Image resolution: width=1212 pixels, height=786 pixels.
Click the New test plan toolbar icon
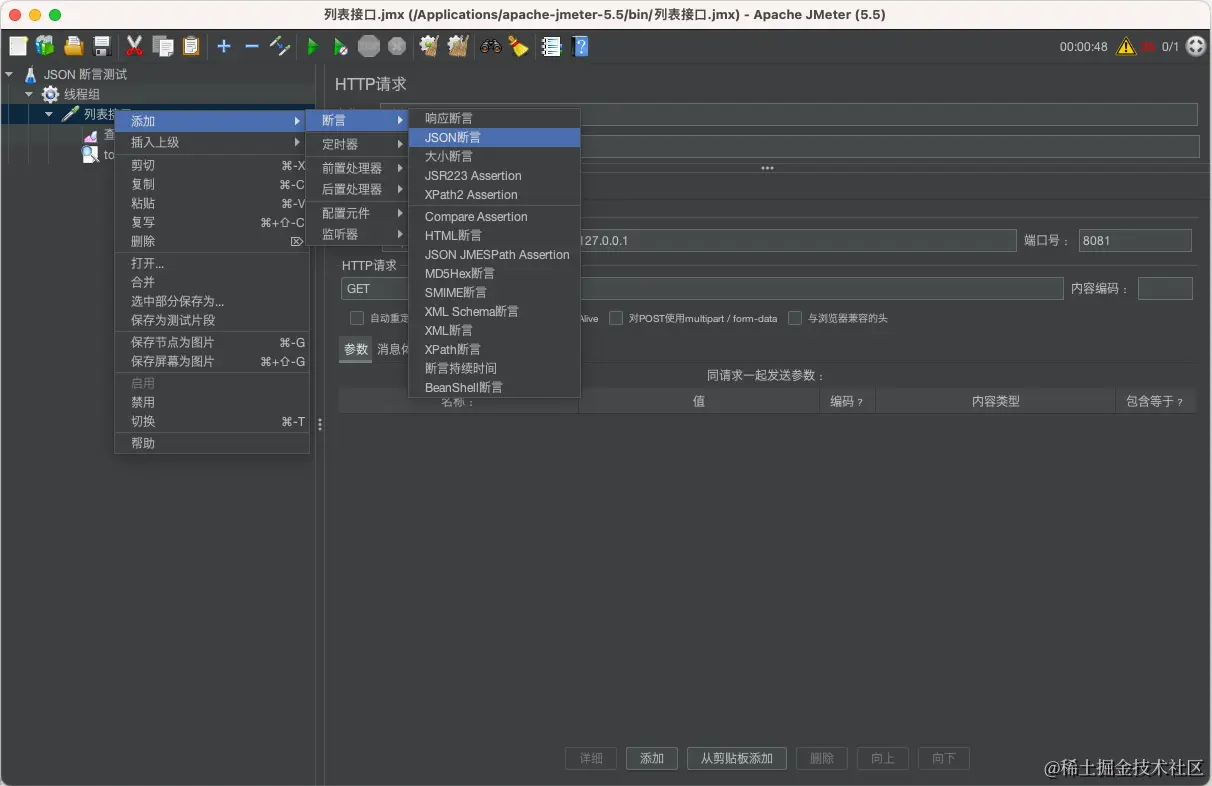18,46
